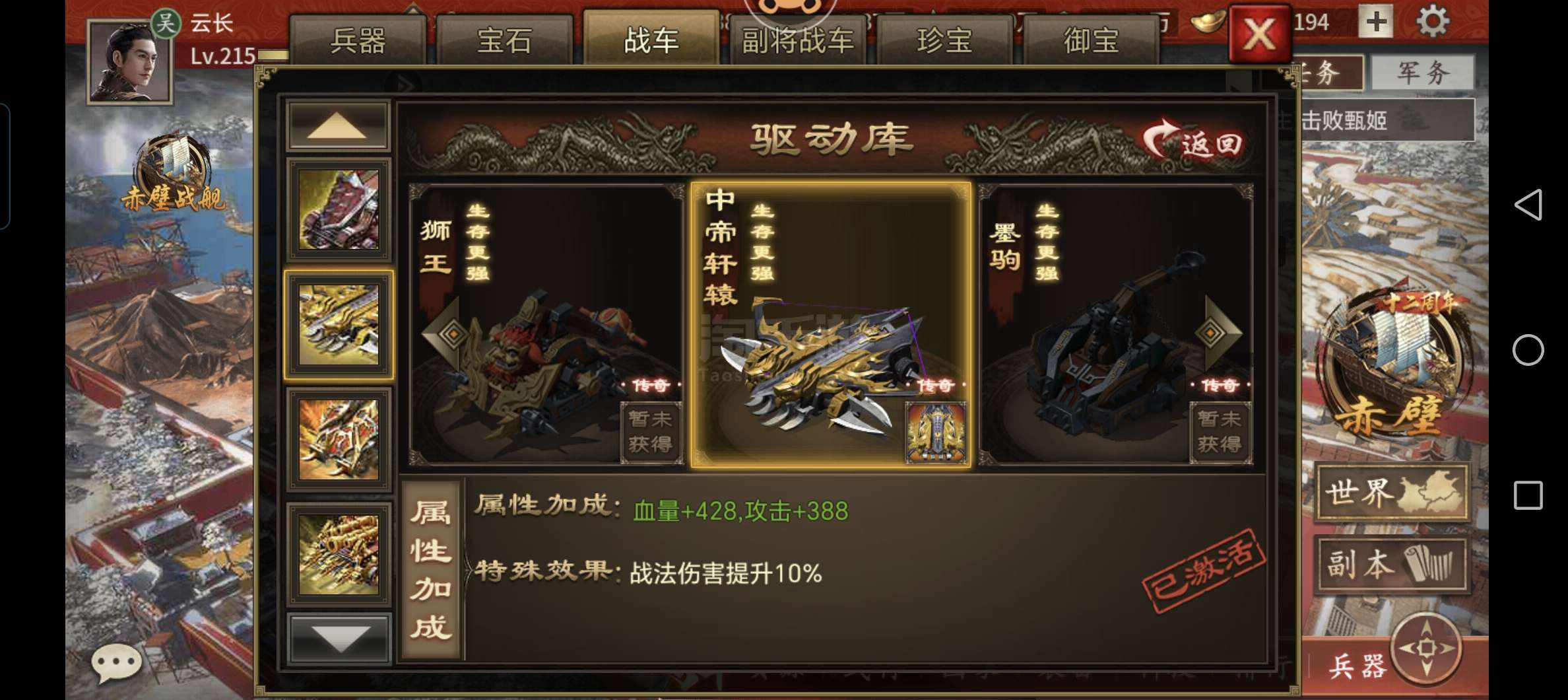The height and width of the screenshot is (700, 1568).
Task: Click the plus icon beside gold ingots
Action: click(1376, 22)
